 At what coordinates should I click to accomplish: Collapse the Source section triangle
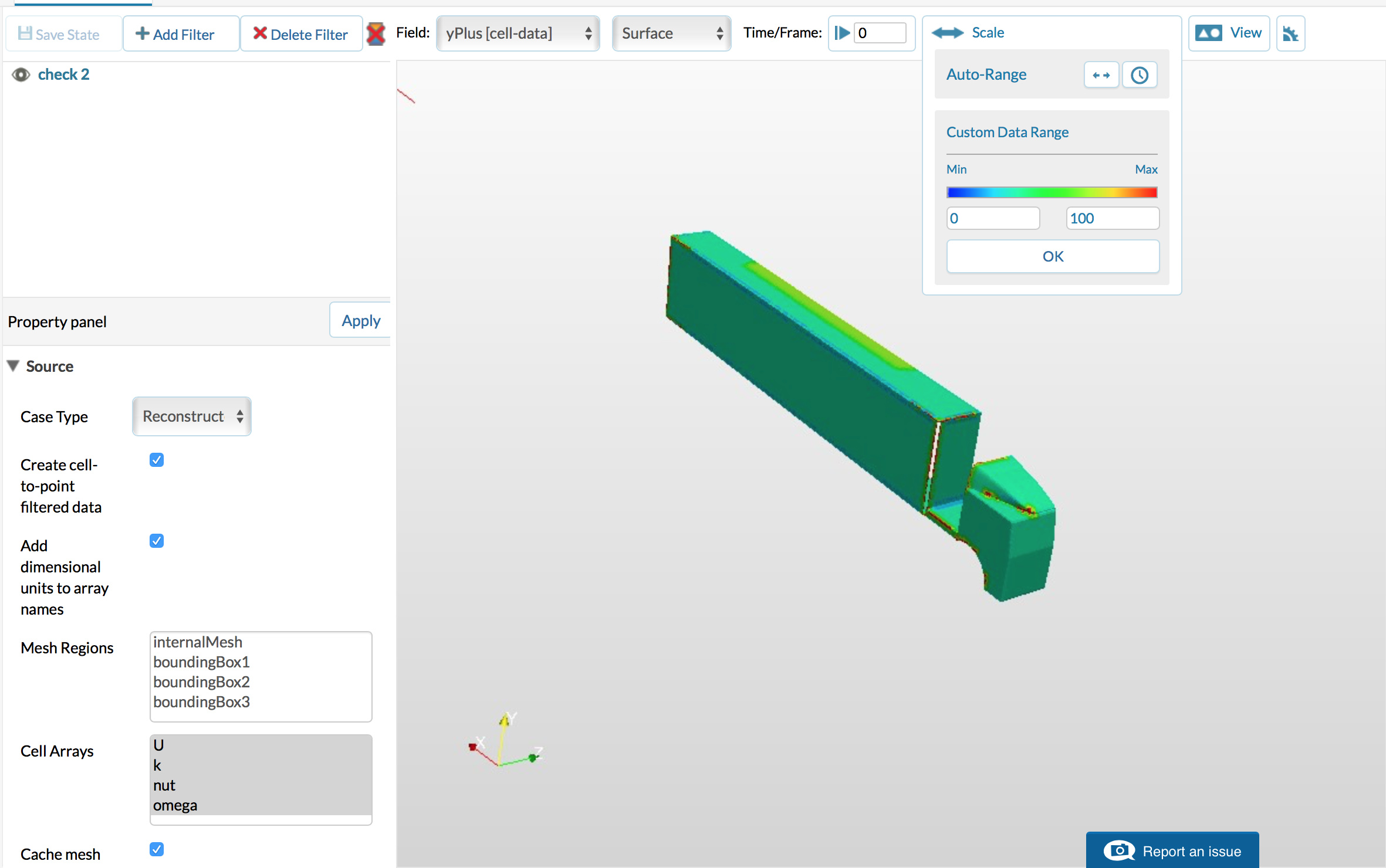(13, 366)
